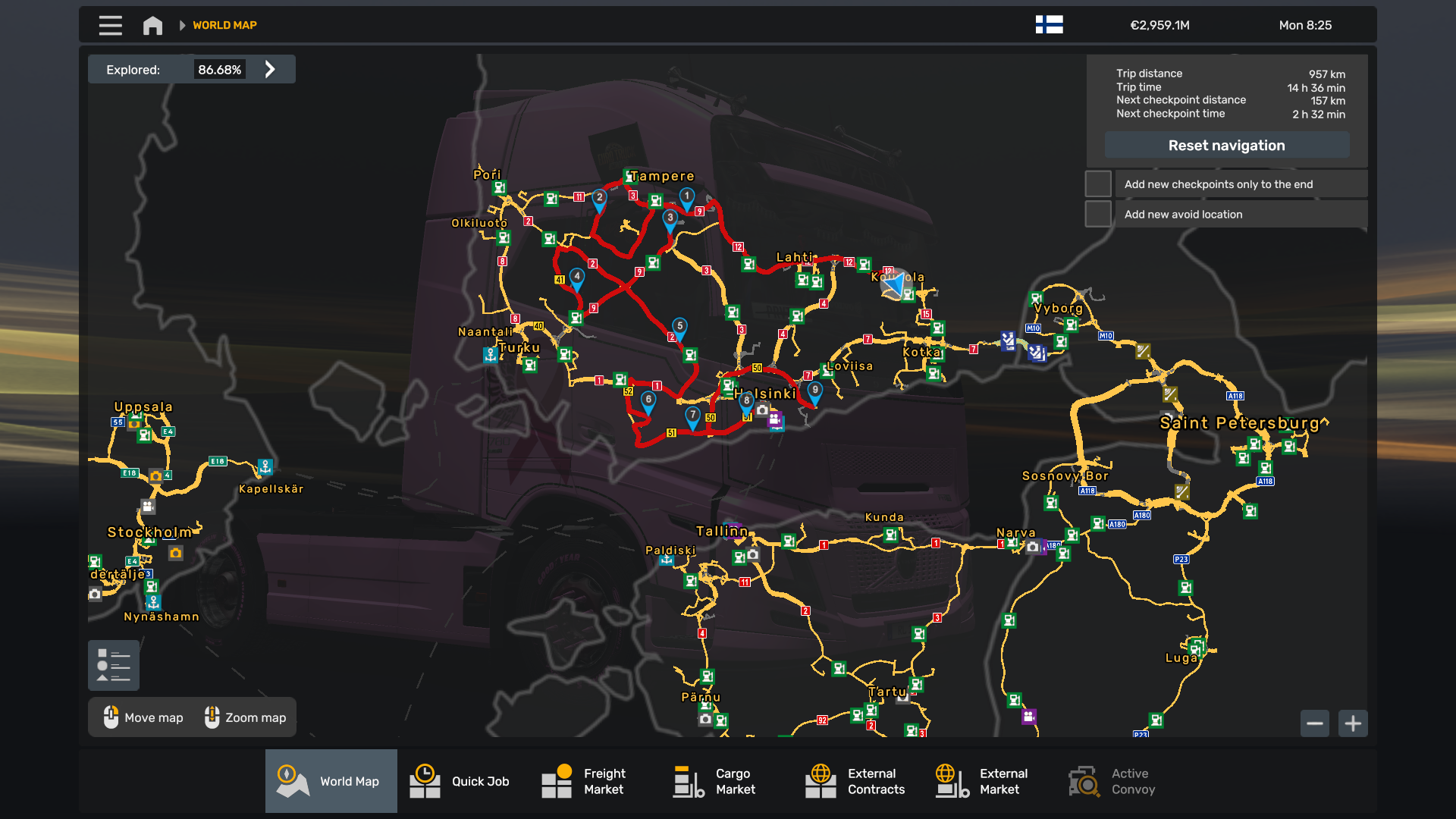Click the Zoom map mouse hint
1456x819 pixels.
pos(245,717)
